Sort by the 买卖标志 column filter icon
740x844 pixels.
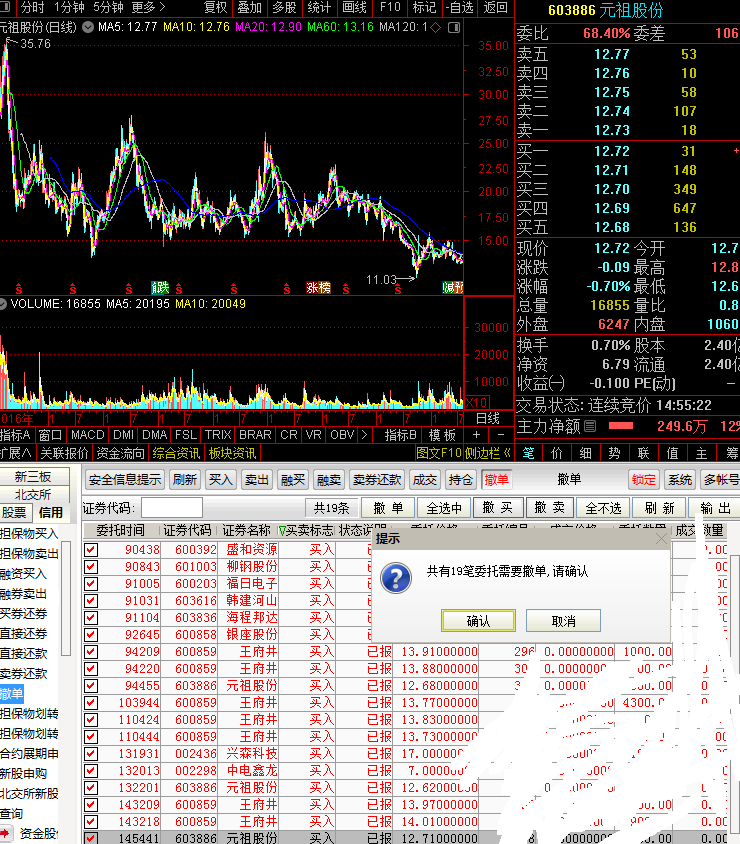[x=282, y=531]
